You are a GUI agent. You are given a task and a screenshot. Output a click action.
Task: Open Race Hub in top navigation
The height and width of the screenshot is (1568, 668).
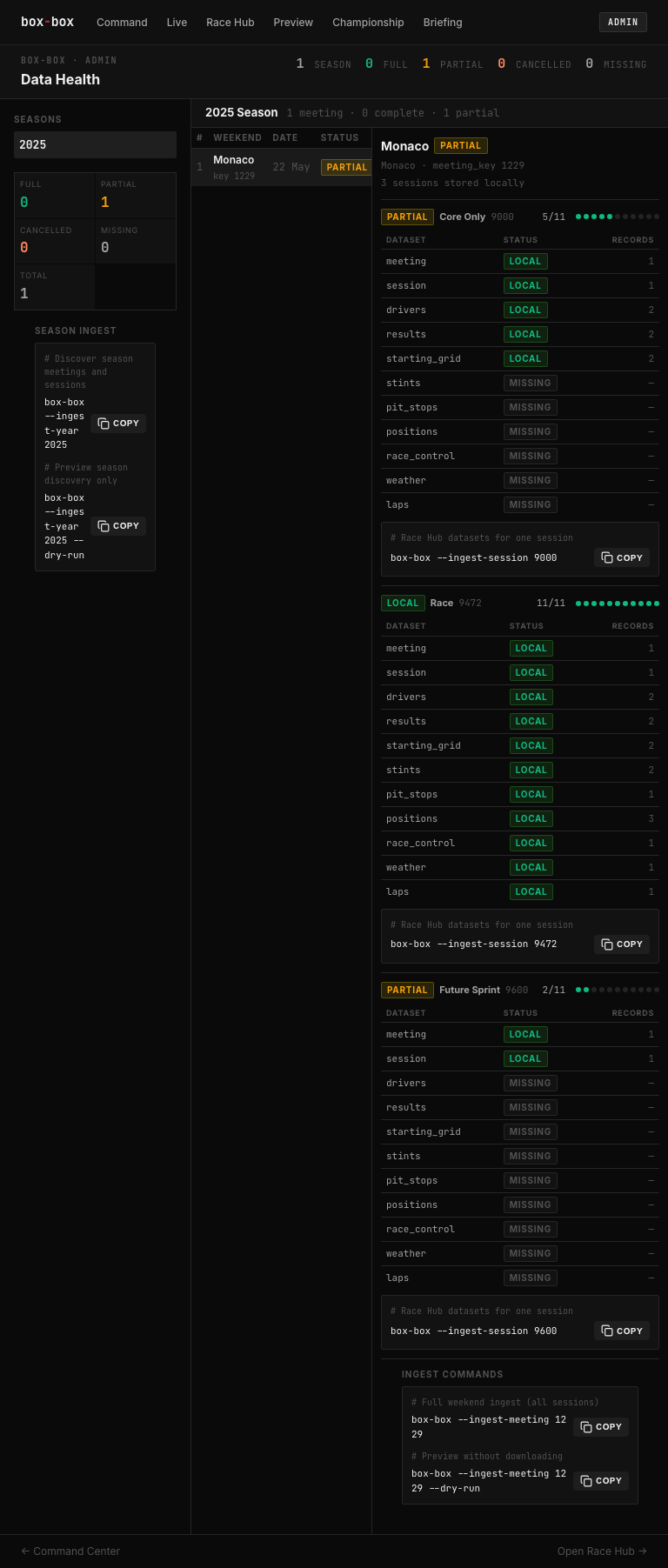click(x=230, y=23)
